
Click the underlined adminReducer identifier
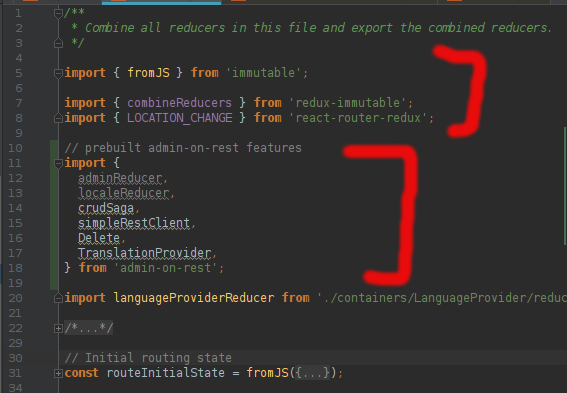(120, 178)
